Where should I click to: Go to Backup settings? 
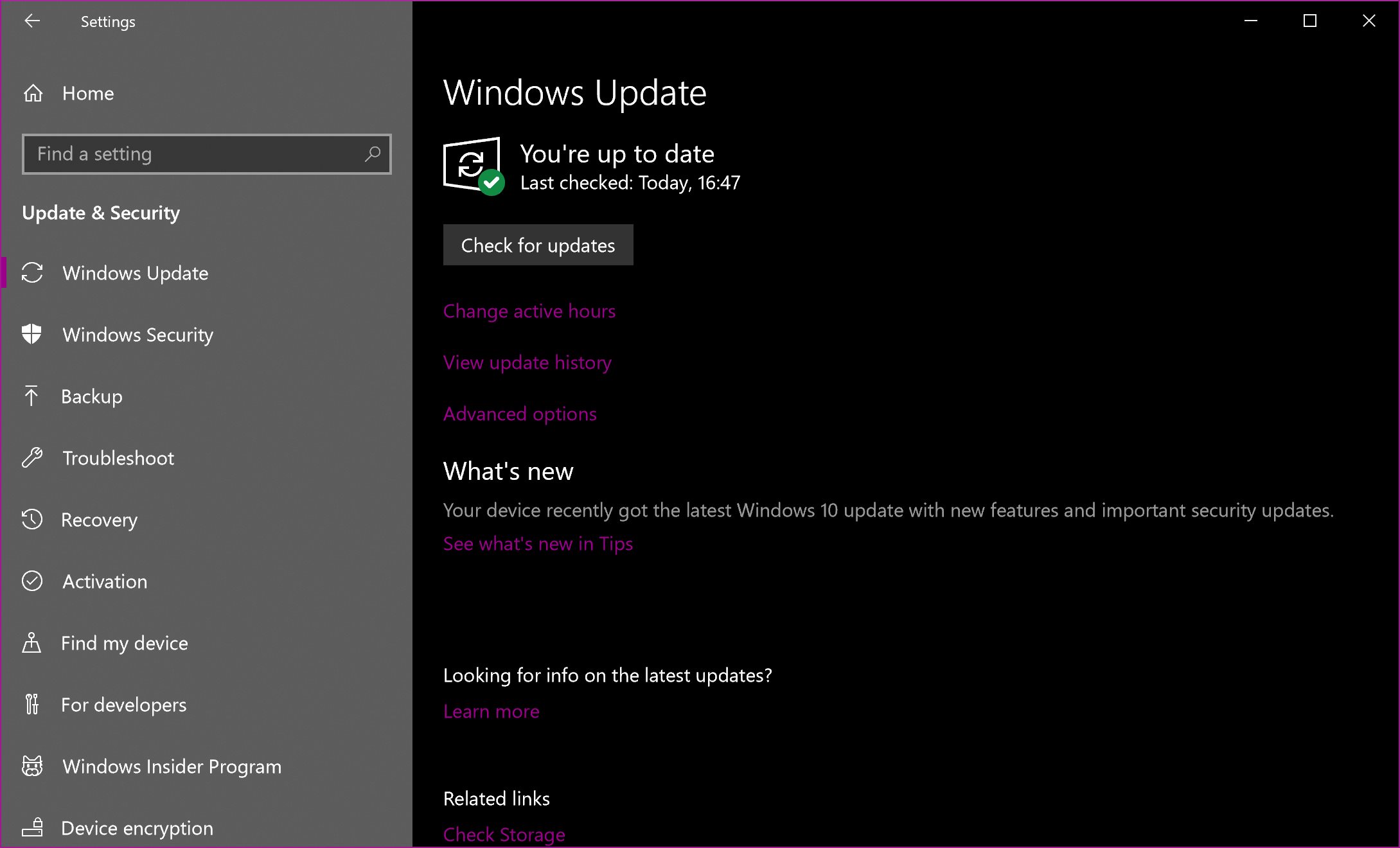coord(206,396)
